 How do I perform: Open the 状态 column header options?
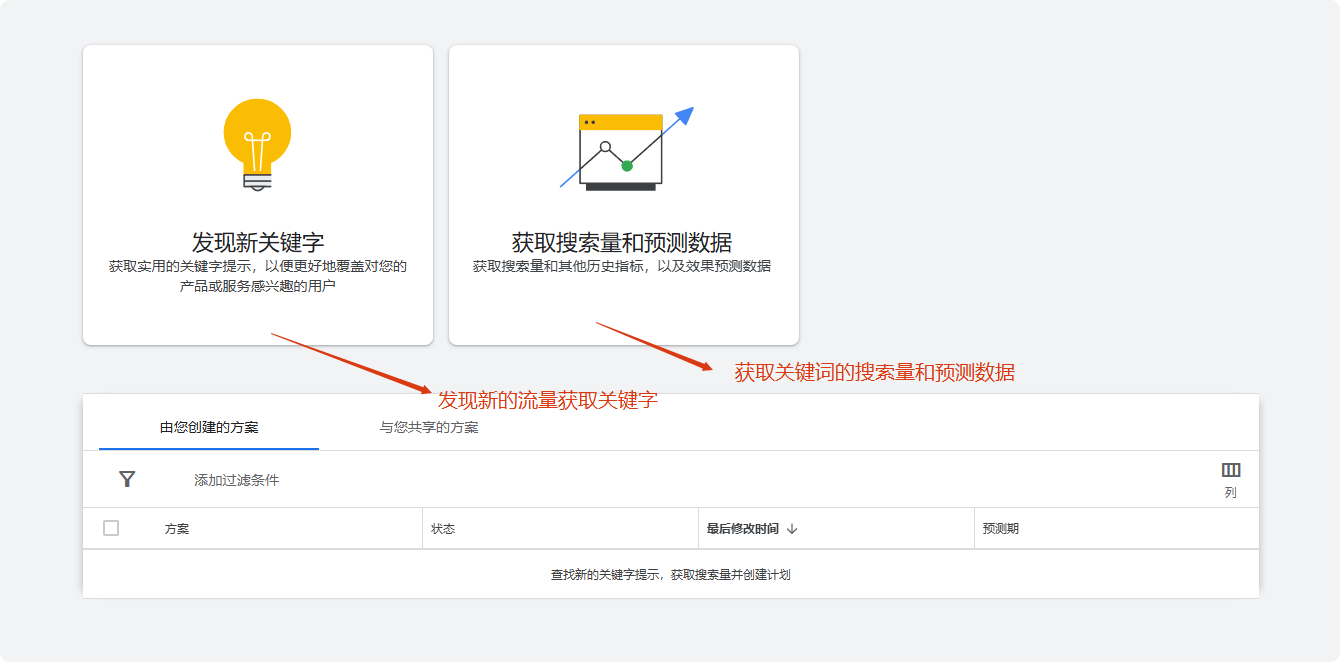442,527
